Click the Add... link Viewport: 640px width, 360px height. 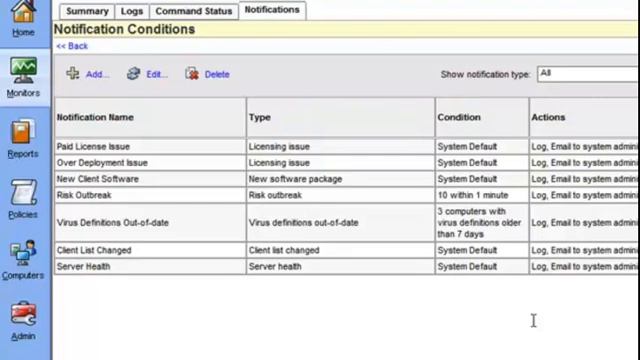pyautogui.click(x=97, y=74)
